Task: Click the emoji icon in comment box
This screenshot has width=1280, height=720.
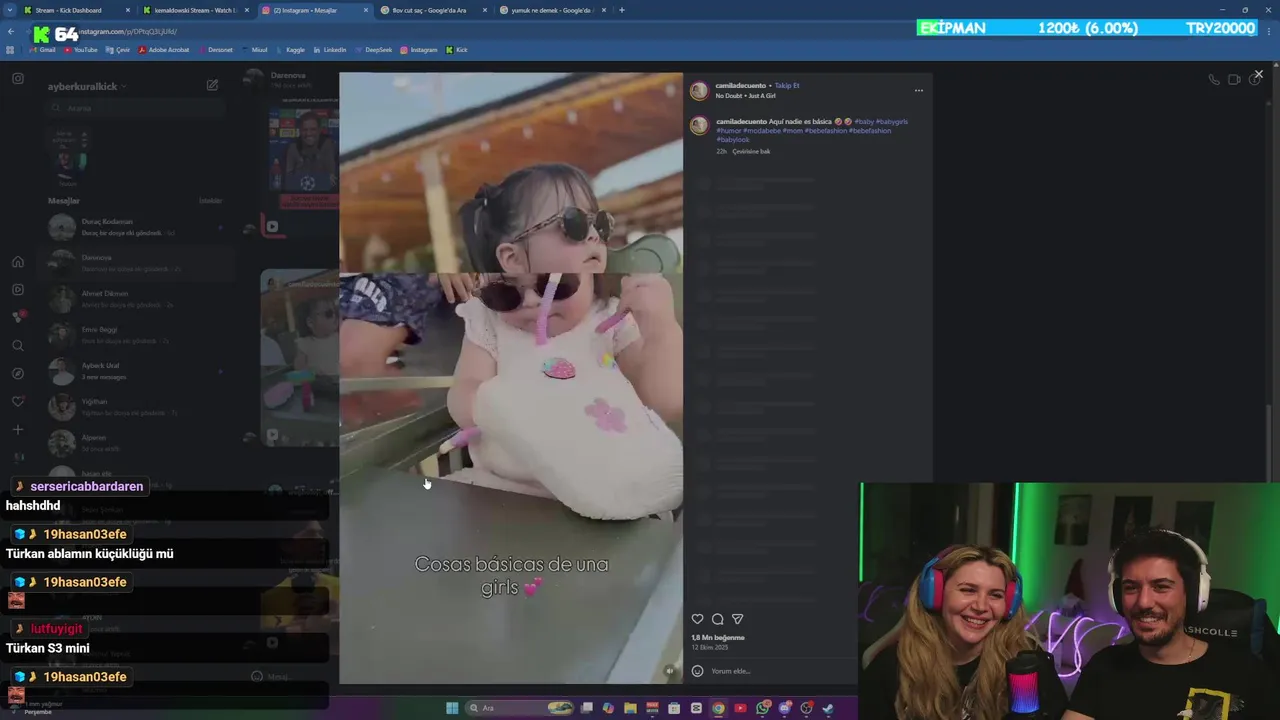Action: coord(697,671)
